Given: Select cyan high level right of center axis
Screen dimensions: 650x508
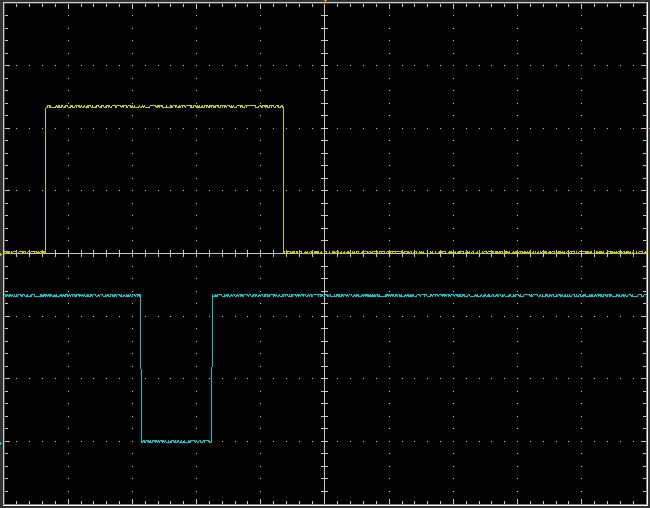Looking at the screenshot, I should [480, 296].
